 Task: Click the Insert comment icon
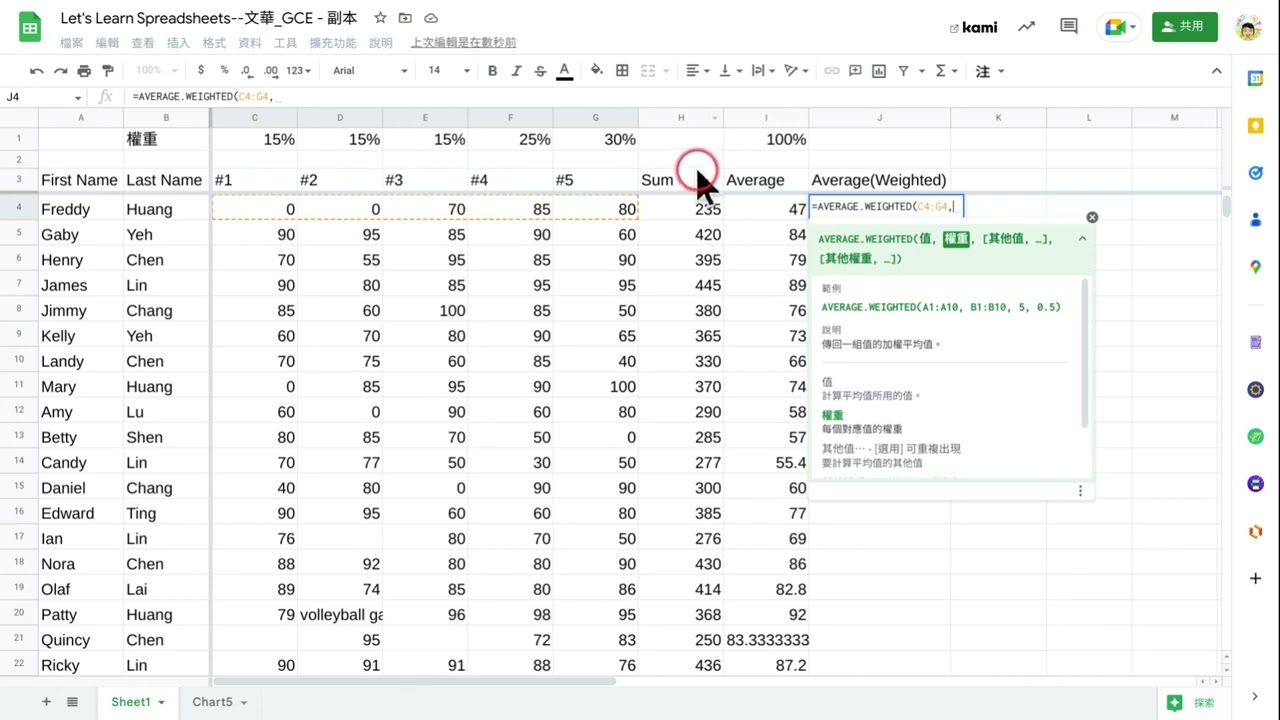855,71
